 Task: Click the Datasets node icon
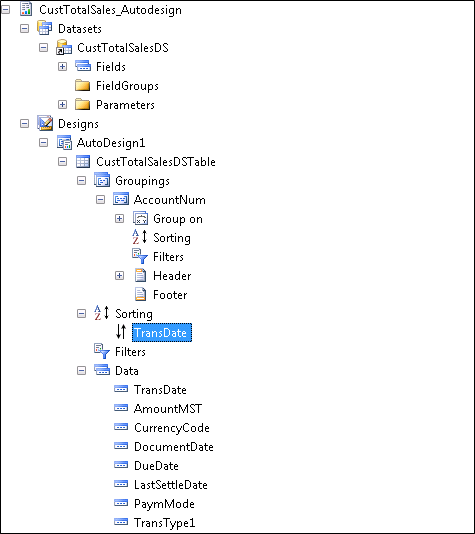[45, 28]
